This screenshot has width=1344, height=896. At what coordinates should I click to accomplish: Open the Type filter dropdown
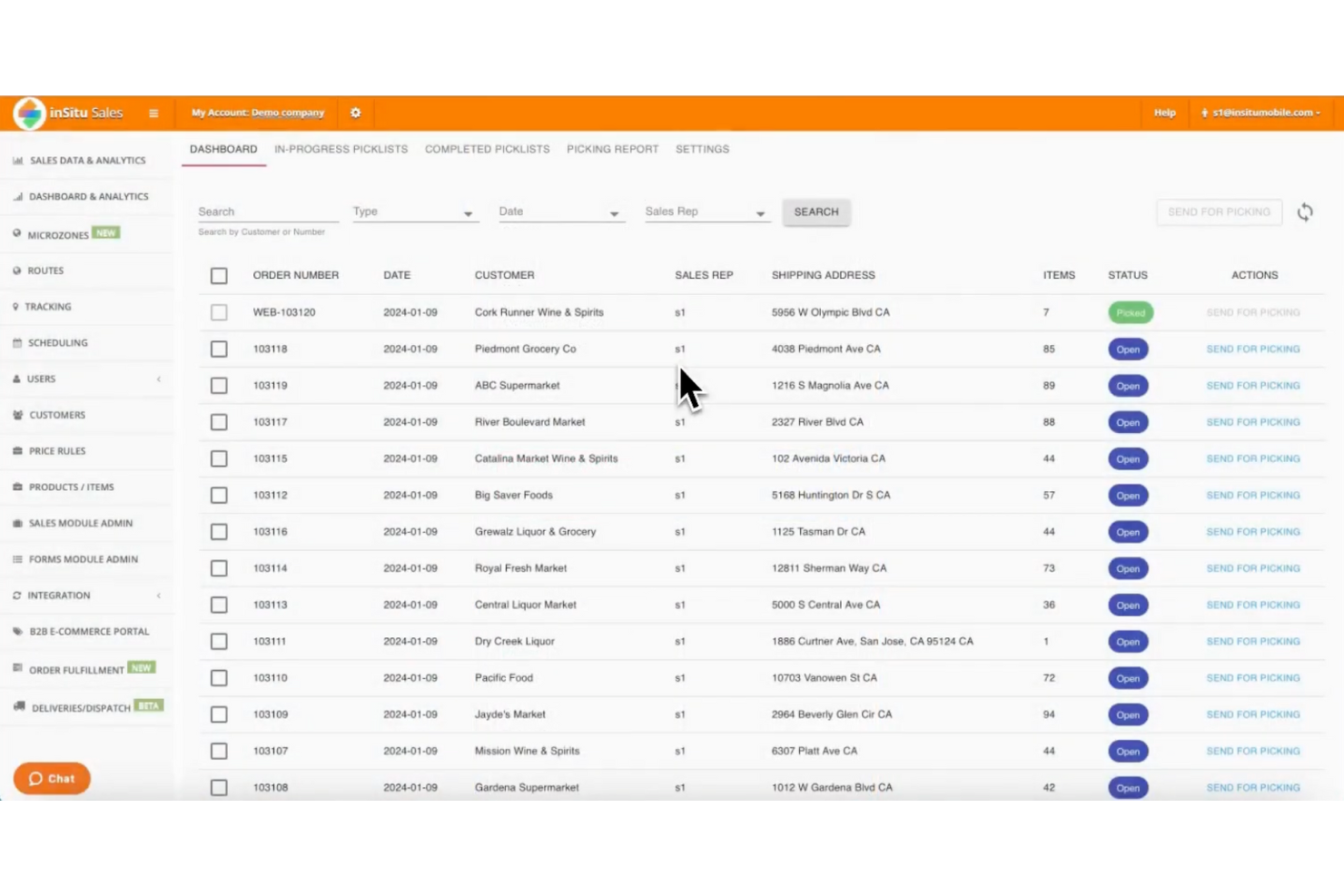pyautogui.click(x=414, y=211)
